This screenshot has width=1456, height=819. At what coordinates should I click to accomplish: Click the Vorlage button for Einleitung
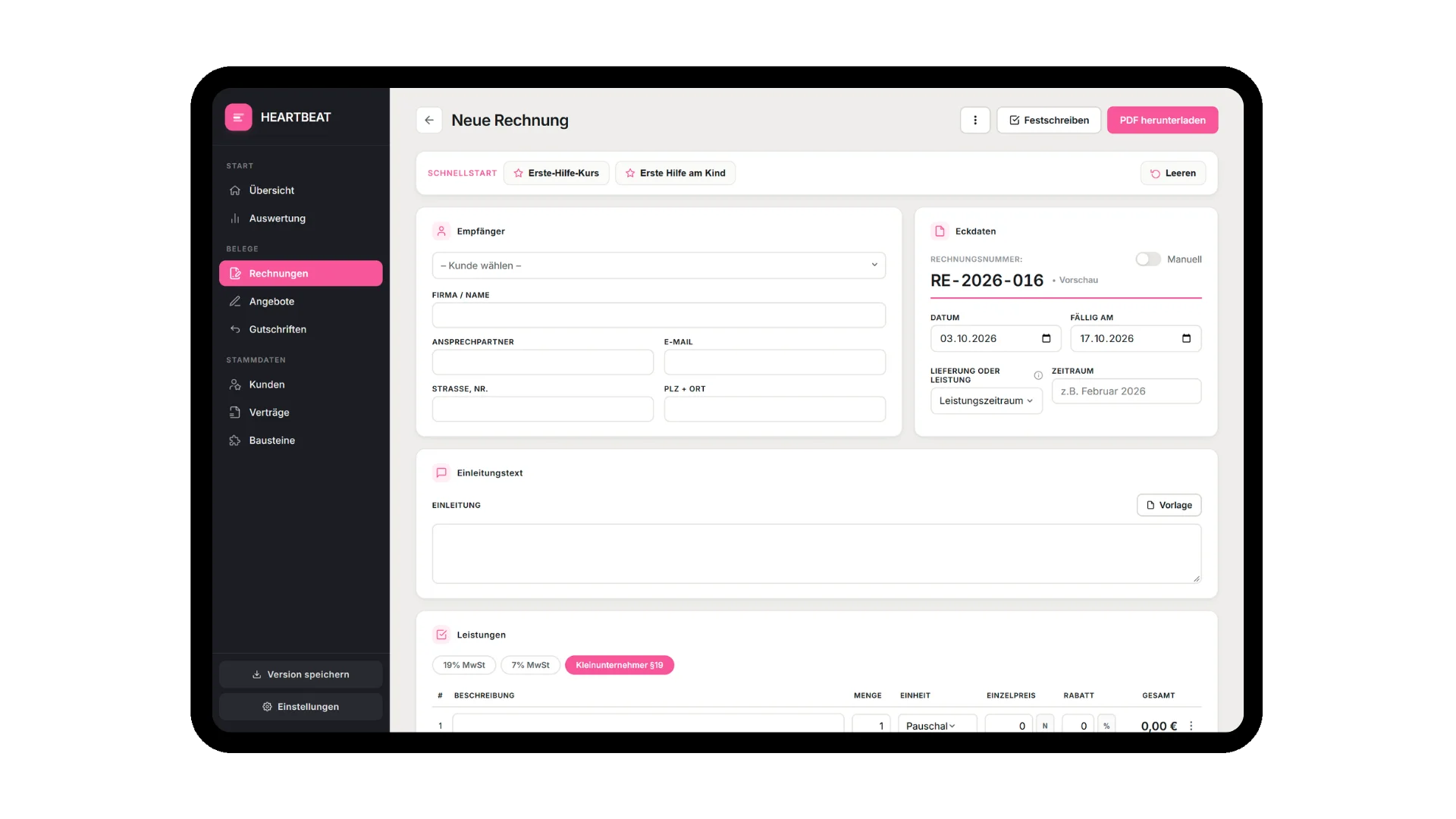[x=1169, y=505]
